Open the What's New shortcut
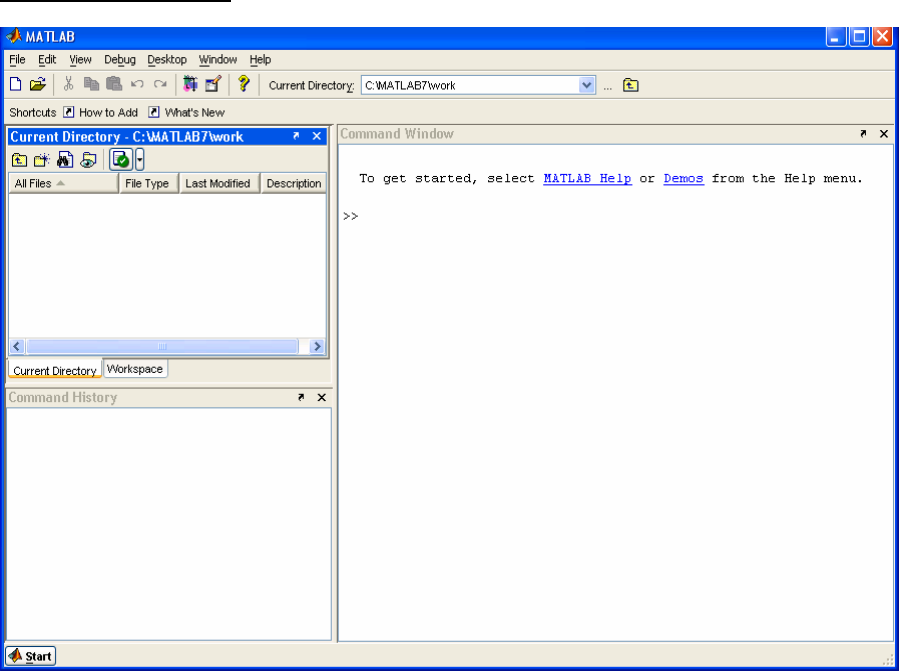The image size is (899, 671). point(186,112)
